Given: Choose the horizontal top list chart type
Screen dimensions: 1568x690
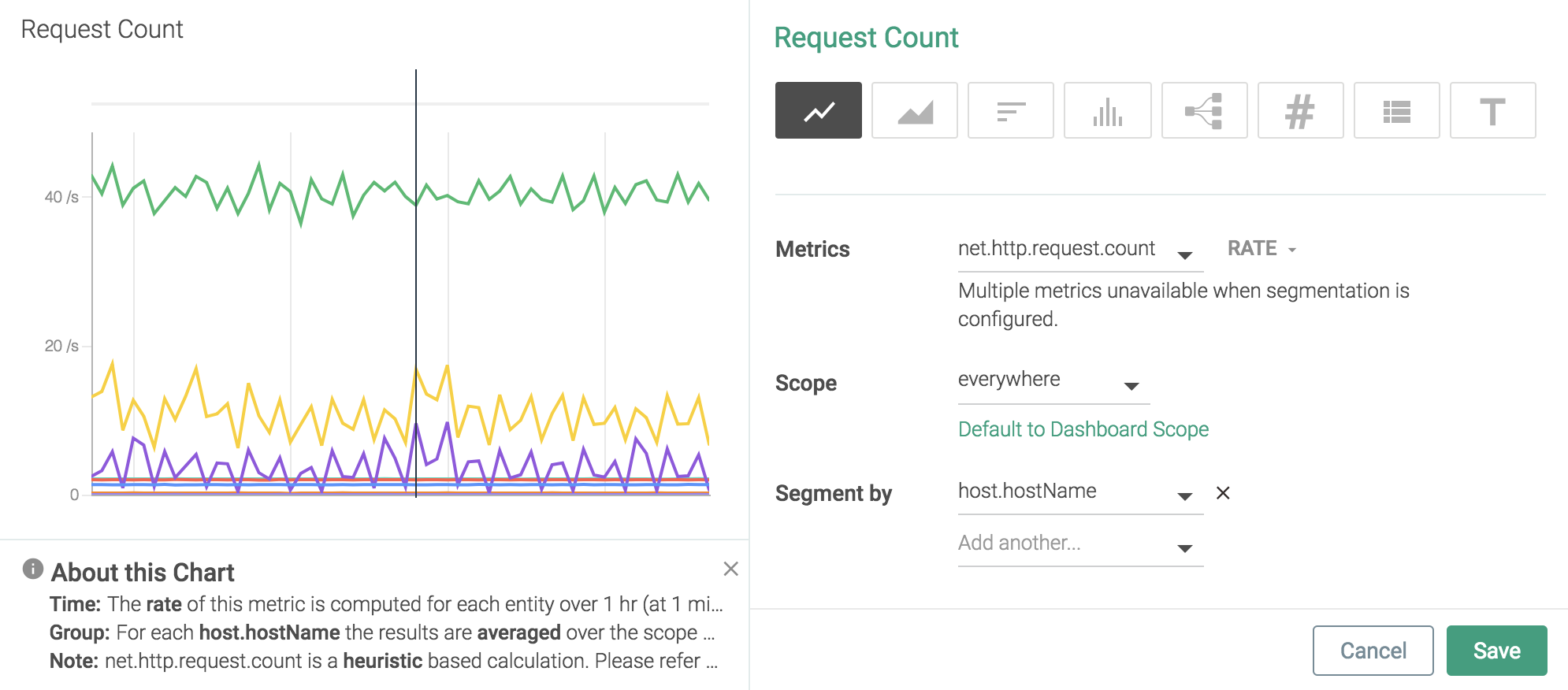Looking at the screenshot, I should (1011, 110).
